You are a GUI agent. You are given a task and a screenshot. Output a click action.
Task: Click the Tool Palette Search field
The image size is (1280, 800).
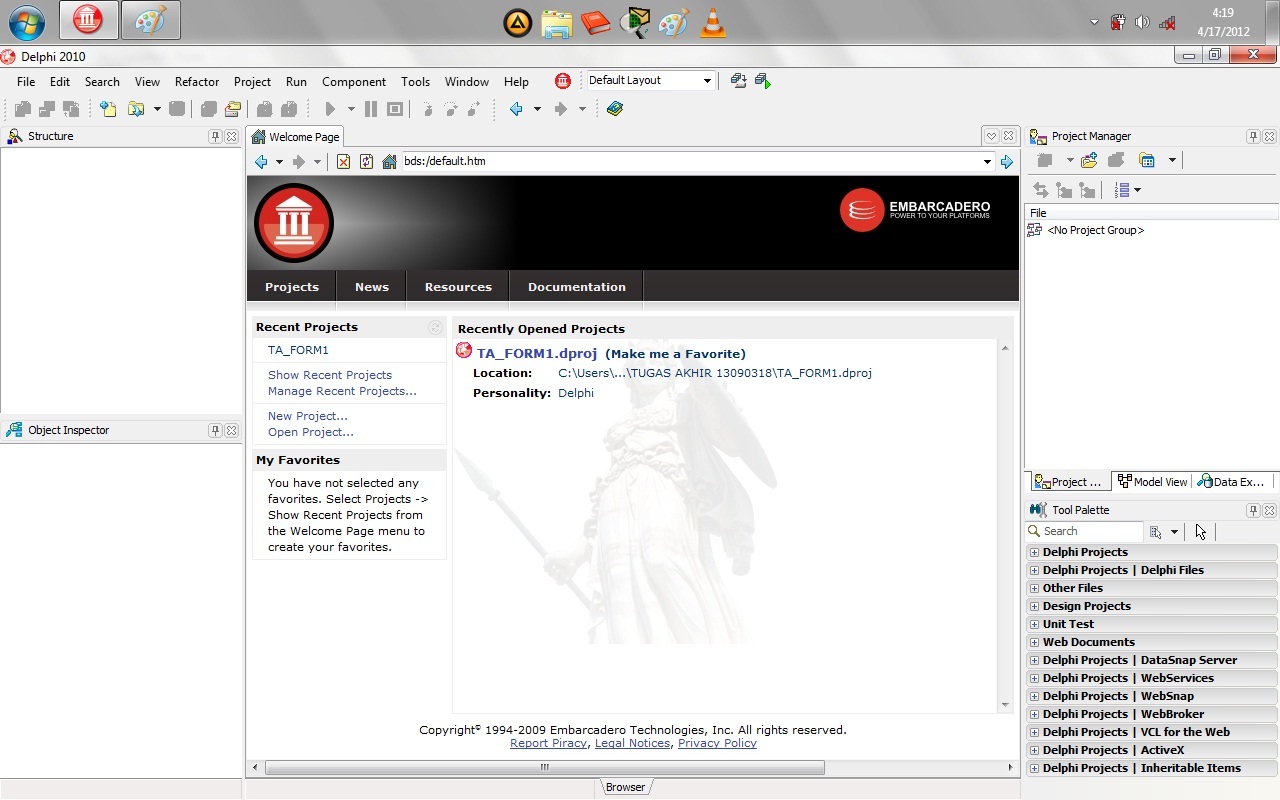pos(1085,532)
